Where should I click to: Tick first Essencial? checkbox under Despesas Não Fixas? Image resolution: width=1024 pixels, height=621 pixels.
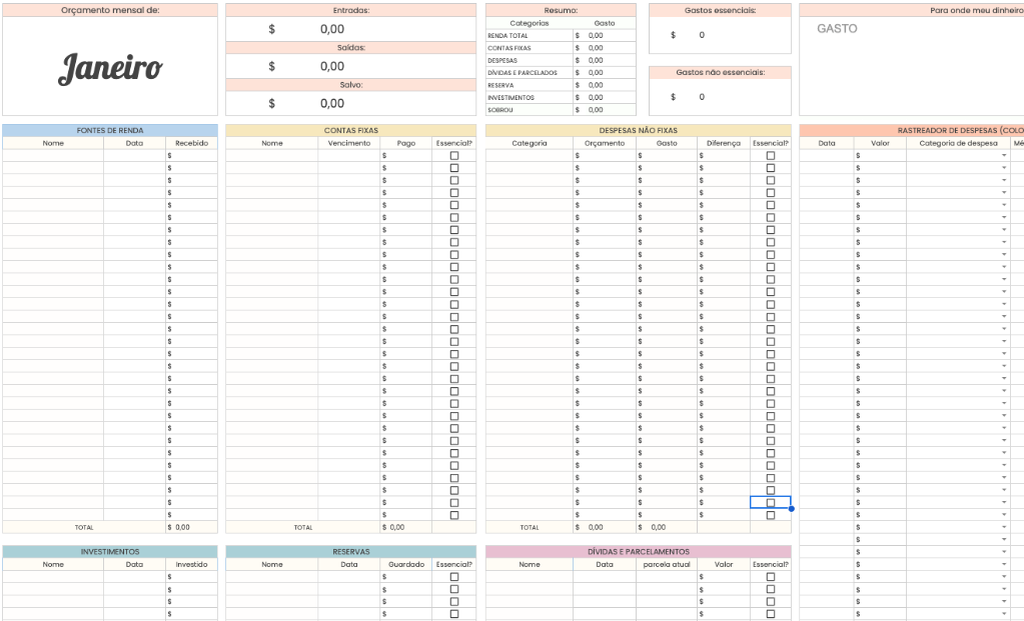tap(770, 156)
